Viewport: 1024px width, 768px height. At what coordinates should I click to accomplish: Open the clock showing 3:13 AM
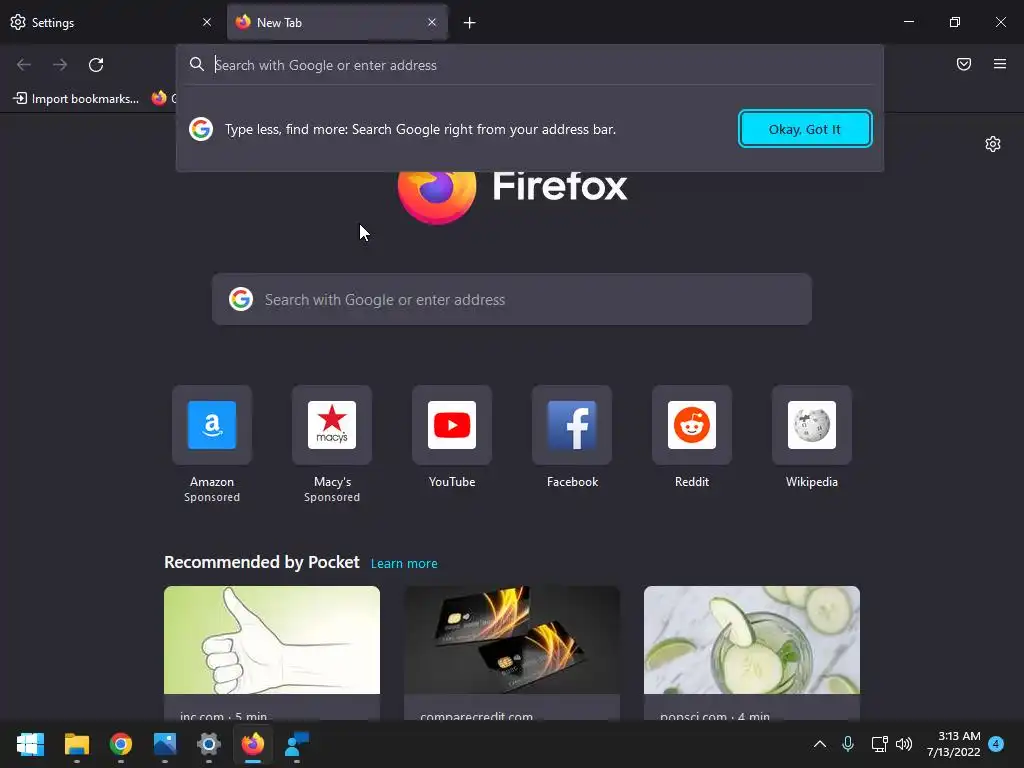pyautogui.click(x=953, y=744)
